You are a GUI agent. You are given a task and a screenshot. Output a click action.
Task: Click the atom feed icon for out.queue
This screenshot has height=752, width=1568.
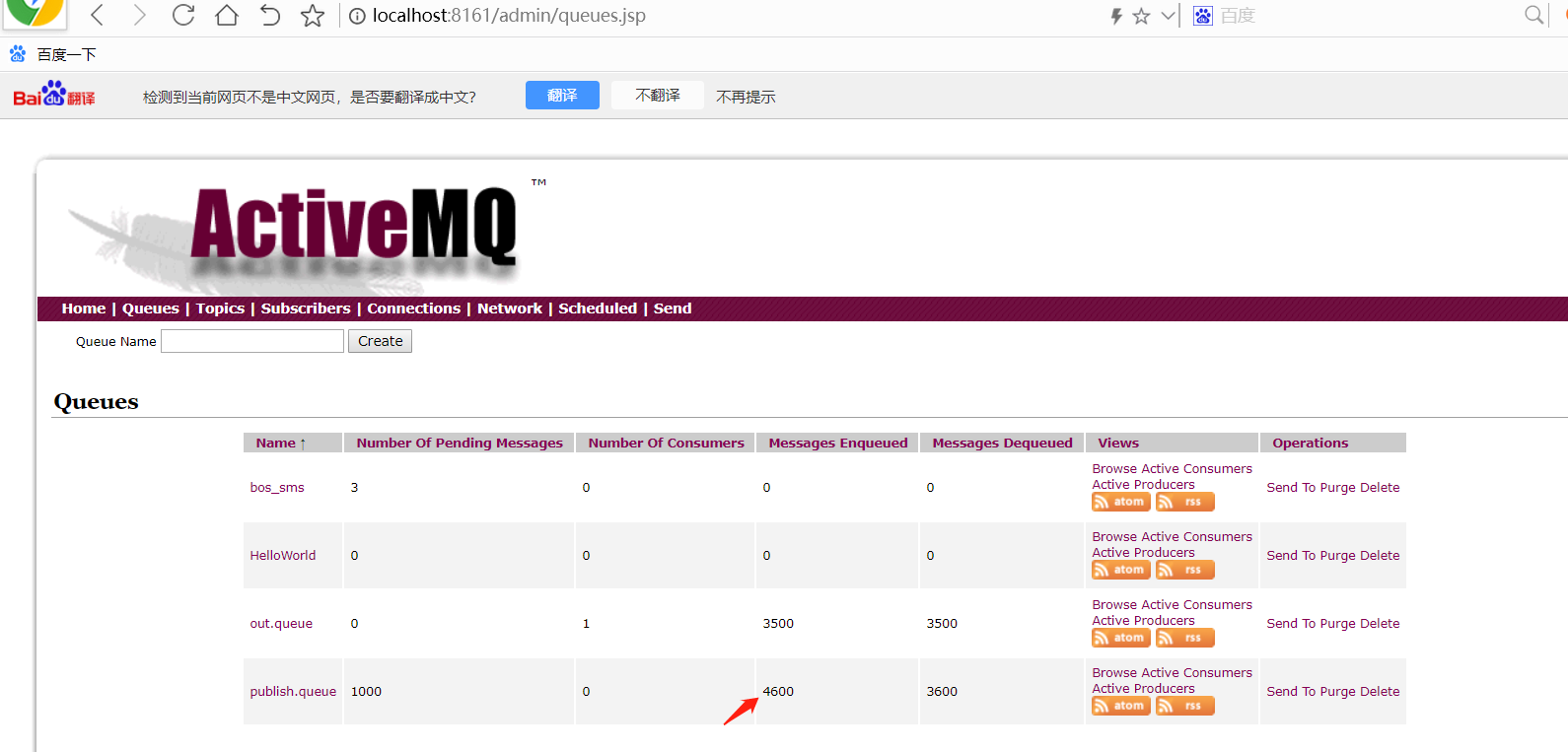pyautogui.click(x=1121, y=638)
